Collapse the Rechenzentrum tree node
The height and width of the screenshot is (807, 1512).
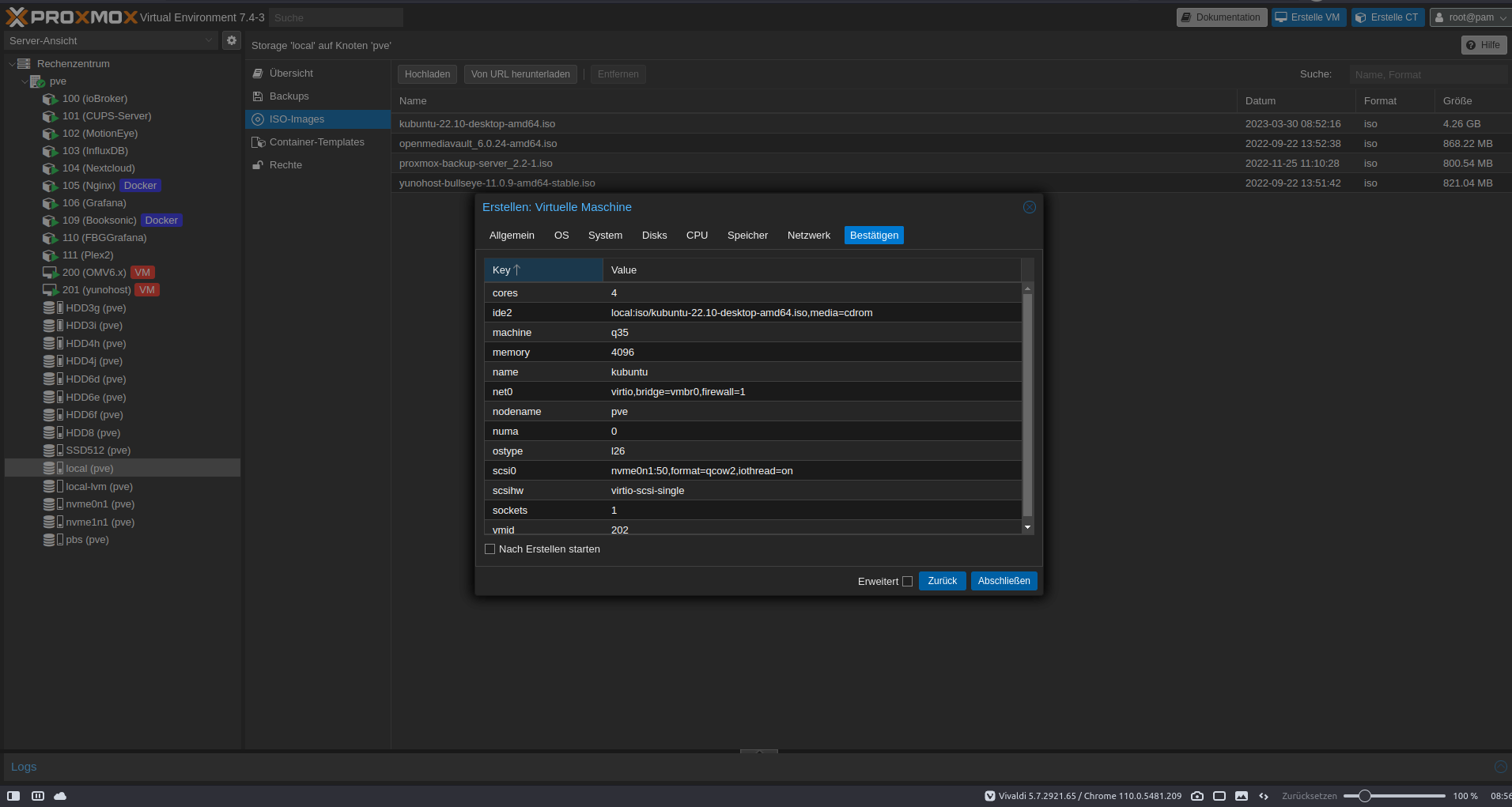coord(12,63)
